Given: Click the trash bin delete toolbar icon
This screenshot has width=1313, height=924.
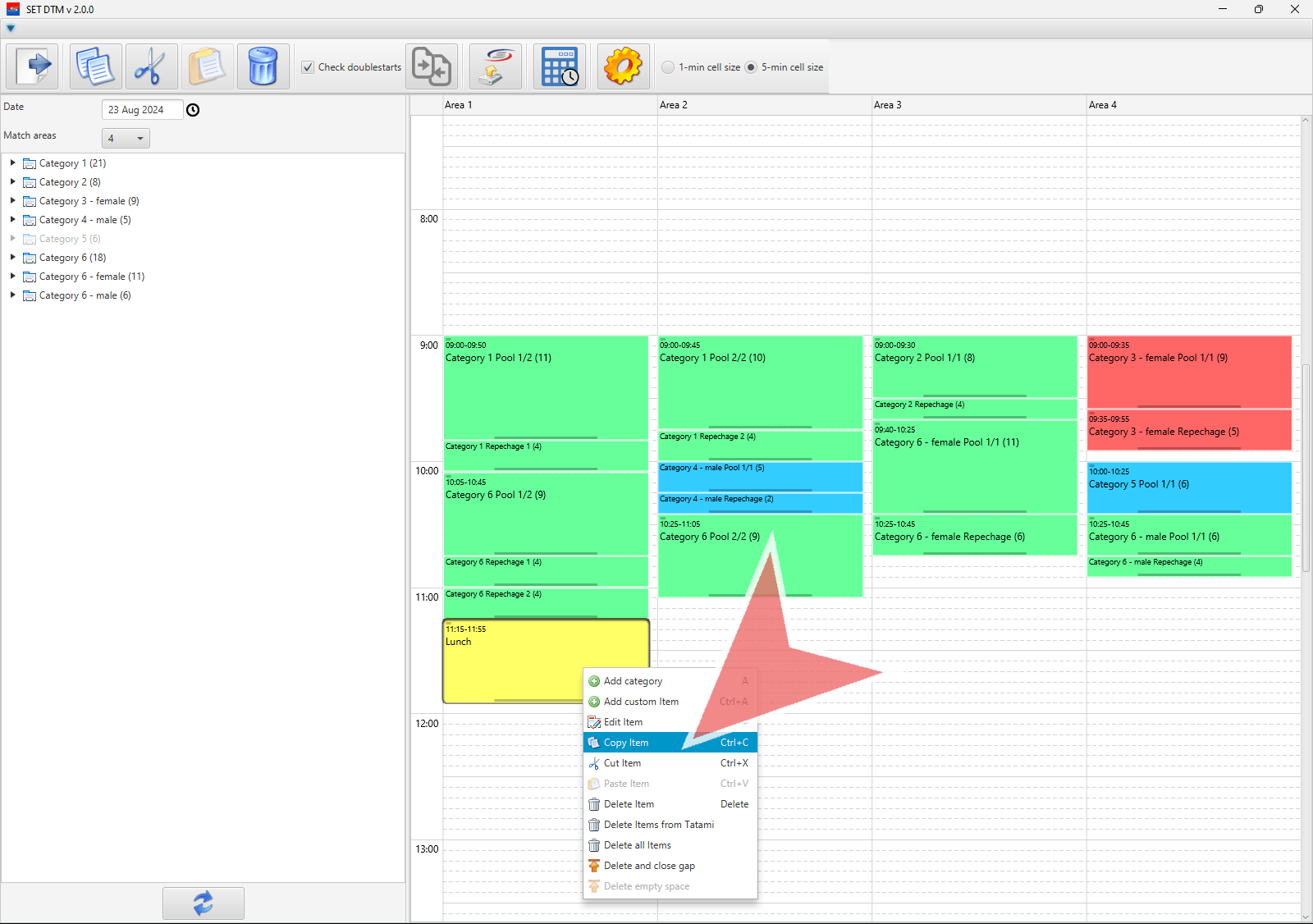Looking at the screenshot, I should (x=263, y=66).
